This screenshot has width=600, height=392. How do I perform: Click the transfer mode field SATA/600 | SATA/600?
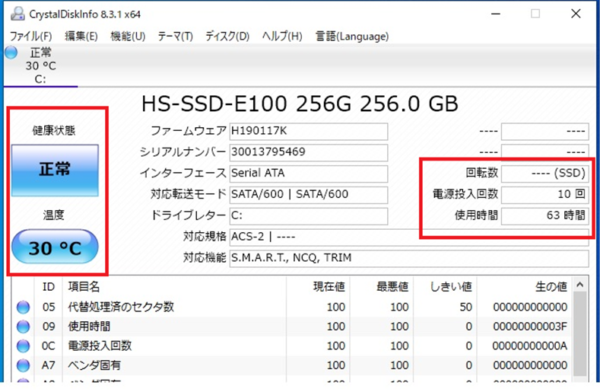point(308,194)
